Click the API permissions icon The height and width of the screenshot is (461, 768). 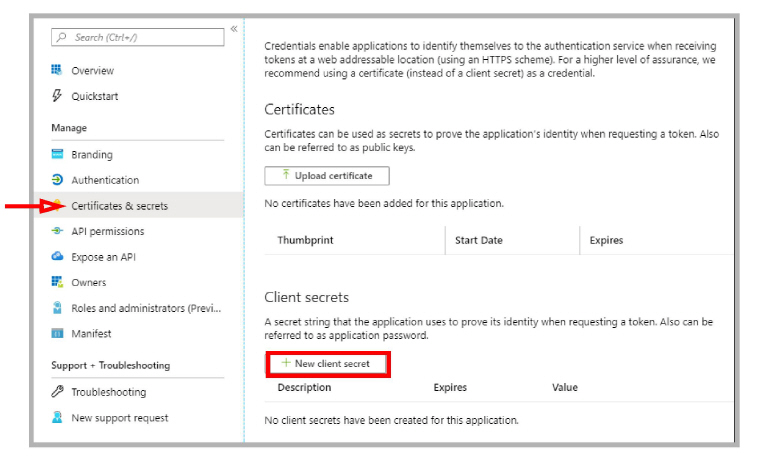[57, 231]
